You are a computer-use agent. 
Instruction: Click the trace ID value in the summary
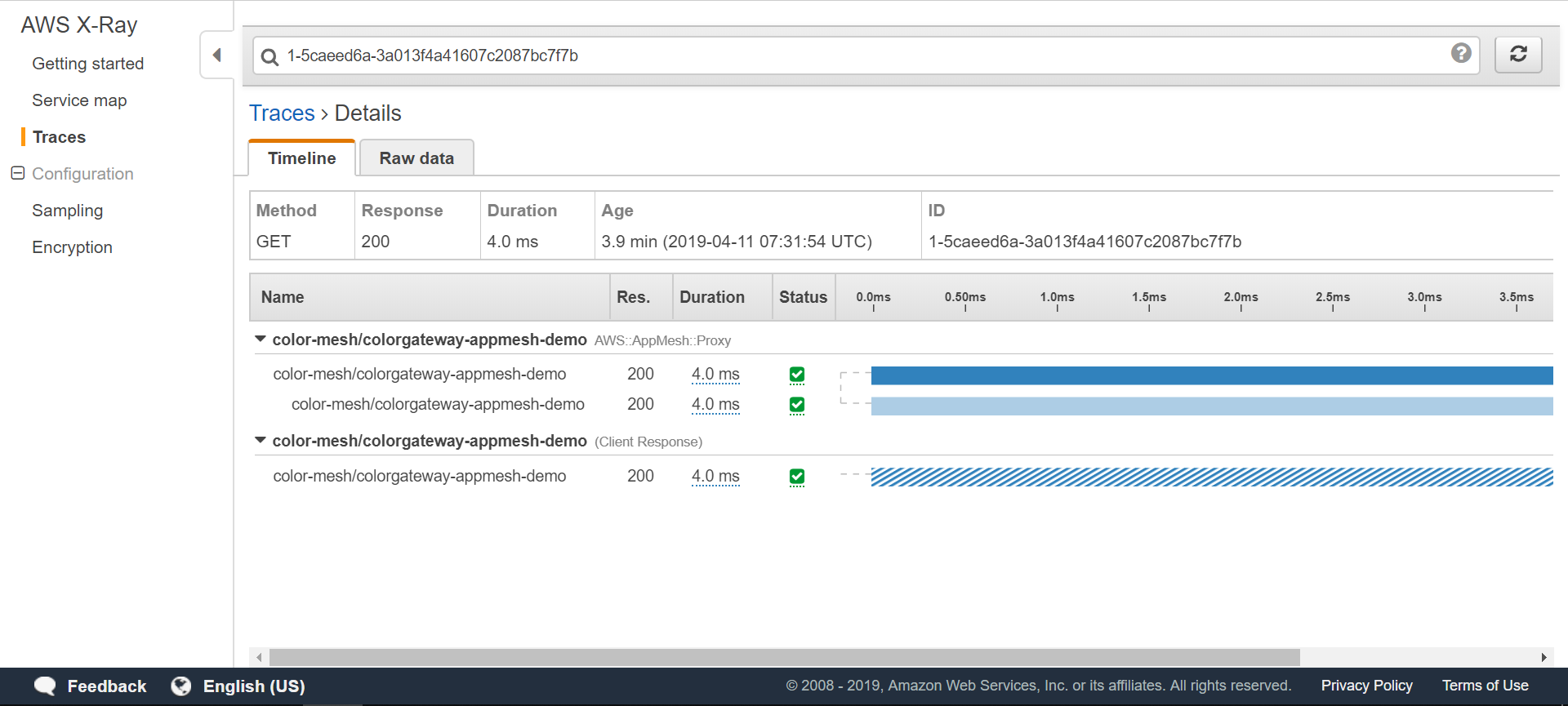[x=1085, y=242]
